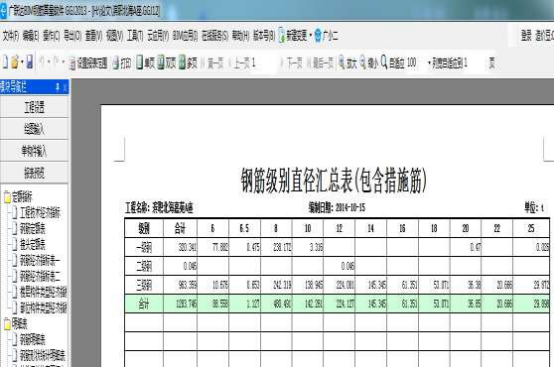This screenshot has height=368, width=554.
Task: Close the 模块导航栏 navigation panel
Action: click(65, 87)
